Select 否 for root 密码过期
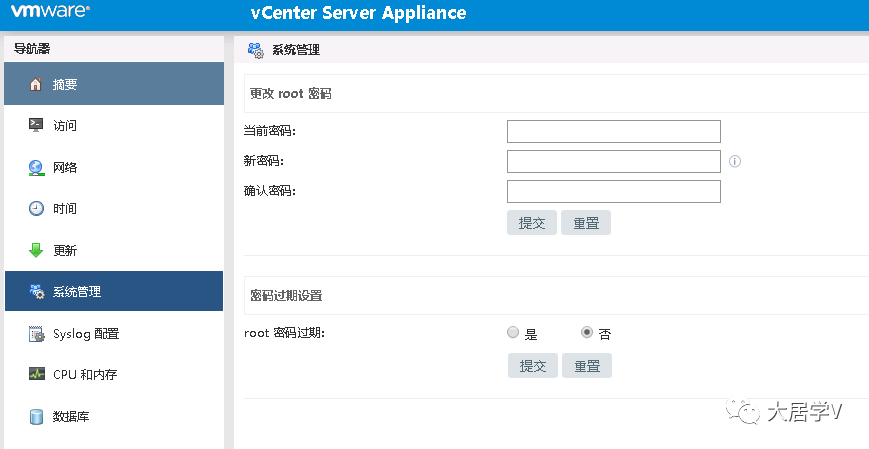Viewport: 869px width, 449px height. tap(586, 332)
